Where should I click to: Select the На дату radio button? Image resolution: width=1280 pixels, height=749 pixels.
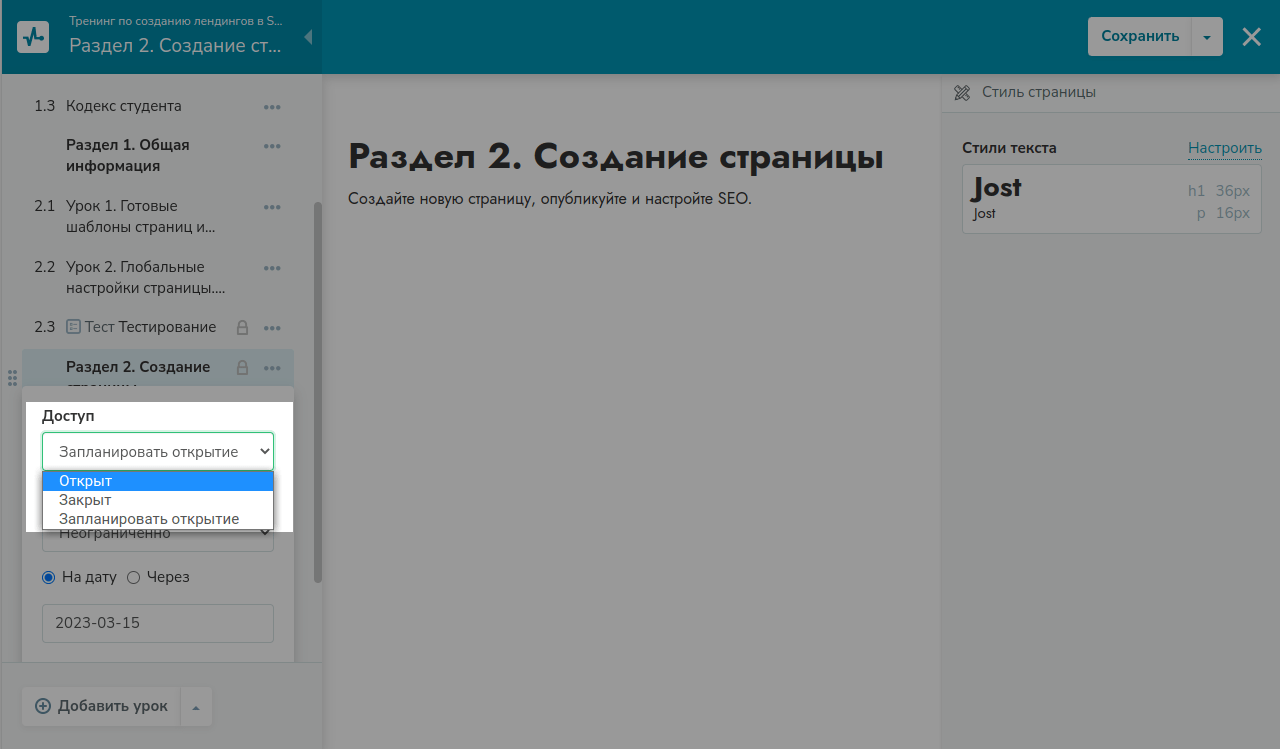(x=49, y=577)
